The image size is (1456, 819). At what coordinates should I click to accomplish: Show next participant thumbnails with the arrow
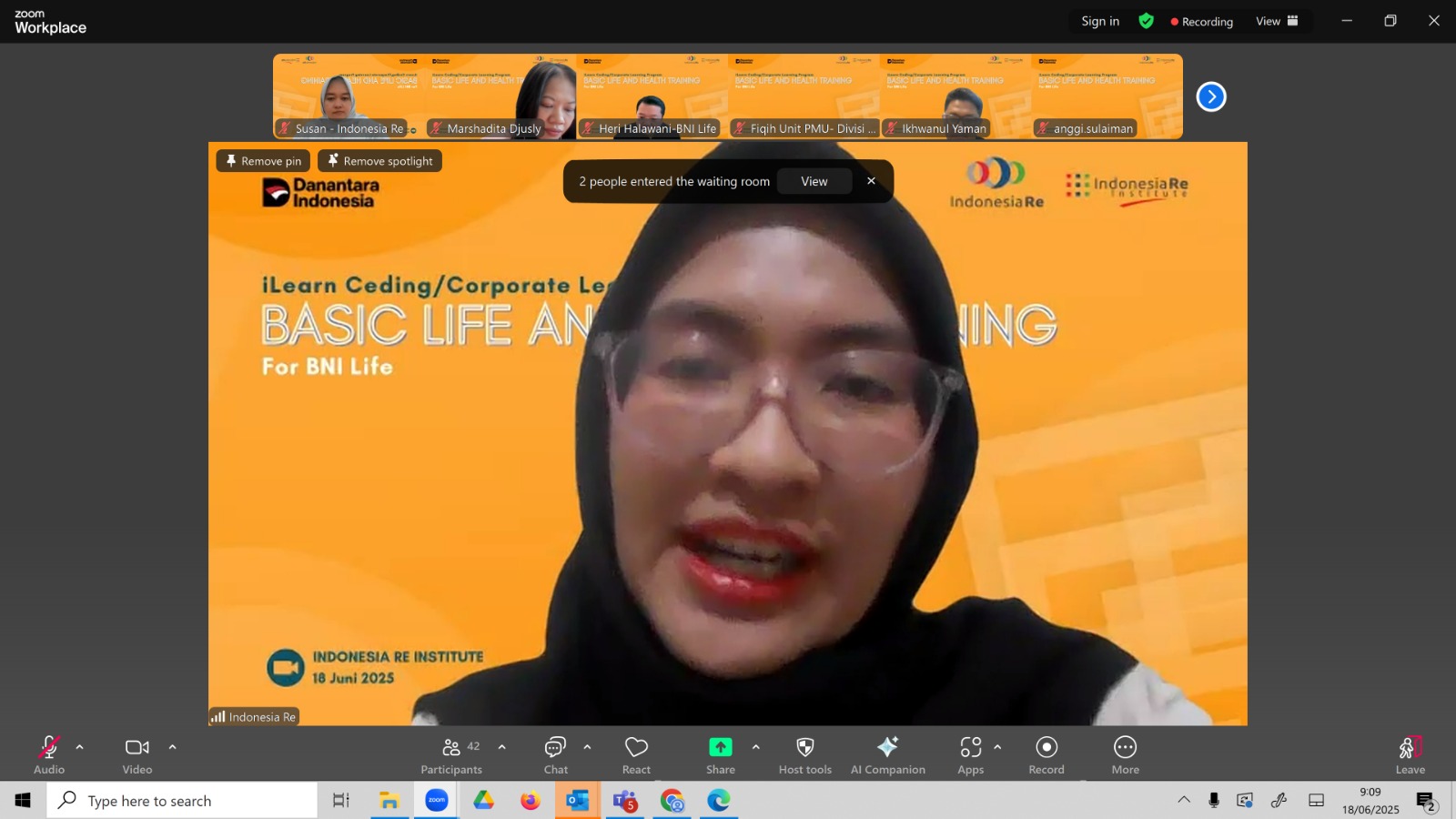click(x=1211, y=96)
